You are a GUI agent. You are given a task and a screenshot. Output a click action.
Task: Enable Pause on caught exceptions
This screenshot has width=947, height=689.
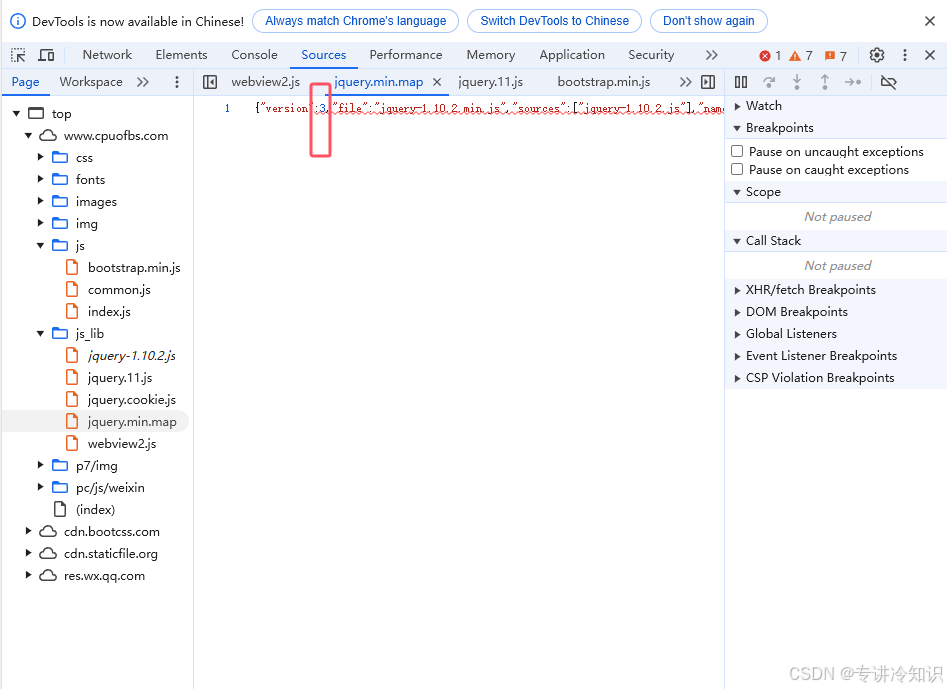point(735,170)
